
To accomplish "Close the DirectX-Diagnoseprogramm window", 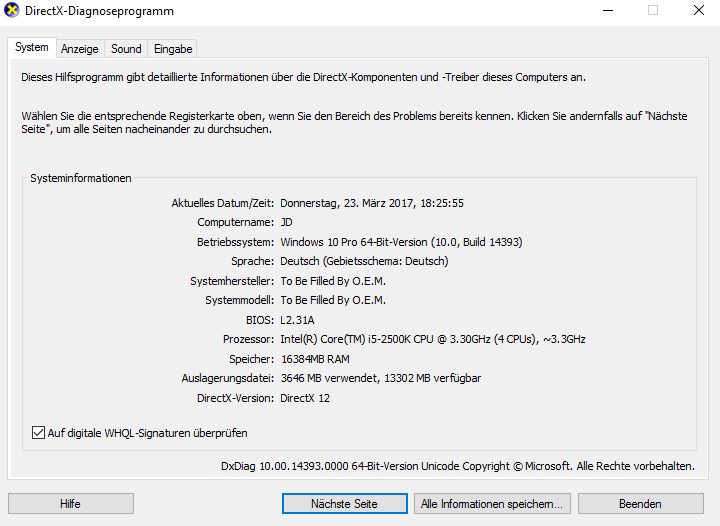I will (699, 10).
